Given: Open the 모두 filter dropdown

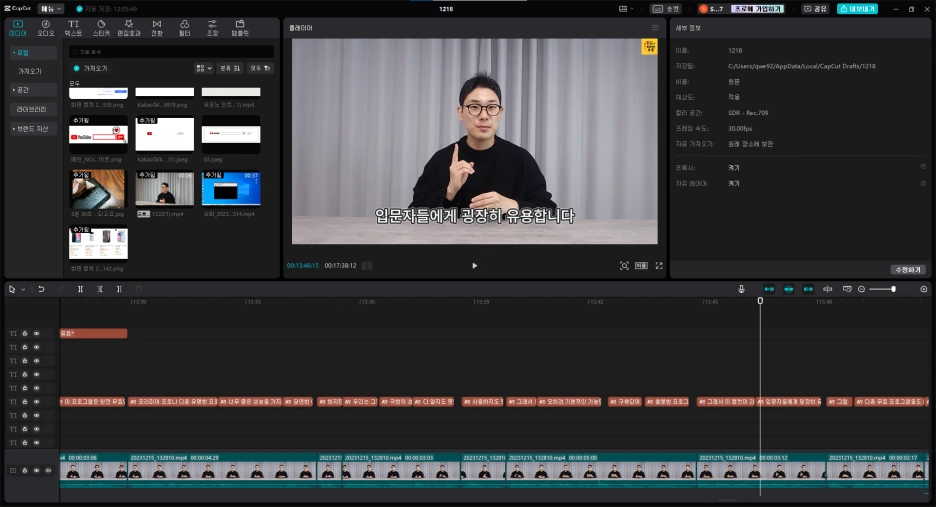Looking at the screenshot, I should 260,68.
